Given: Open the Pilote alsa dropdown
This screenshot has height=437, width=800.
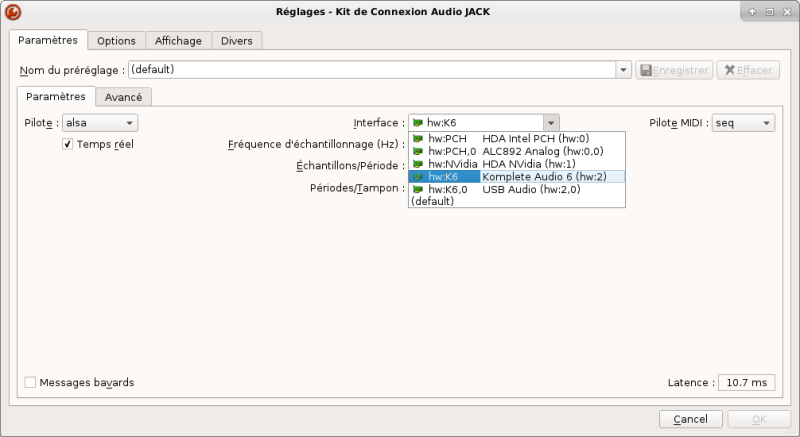Looking at the screenshot, I should (100, 123).
